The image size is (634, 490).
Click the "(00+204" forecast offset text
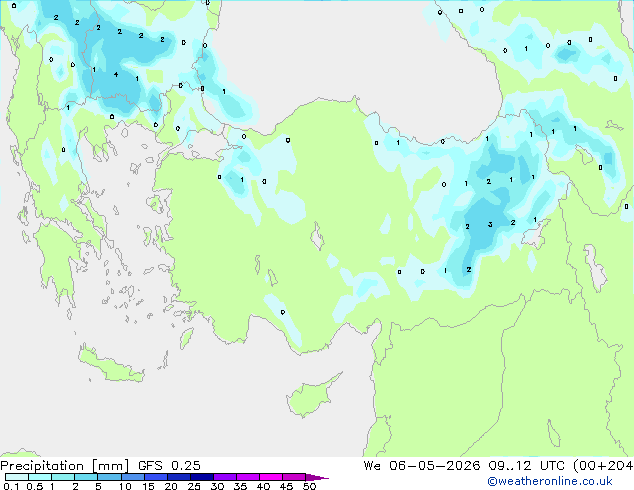click(x=603, y=466)
